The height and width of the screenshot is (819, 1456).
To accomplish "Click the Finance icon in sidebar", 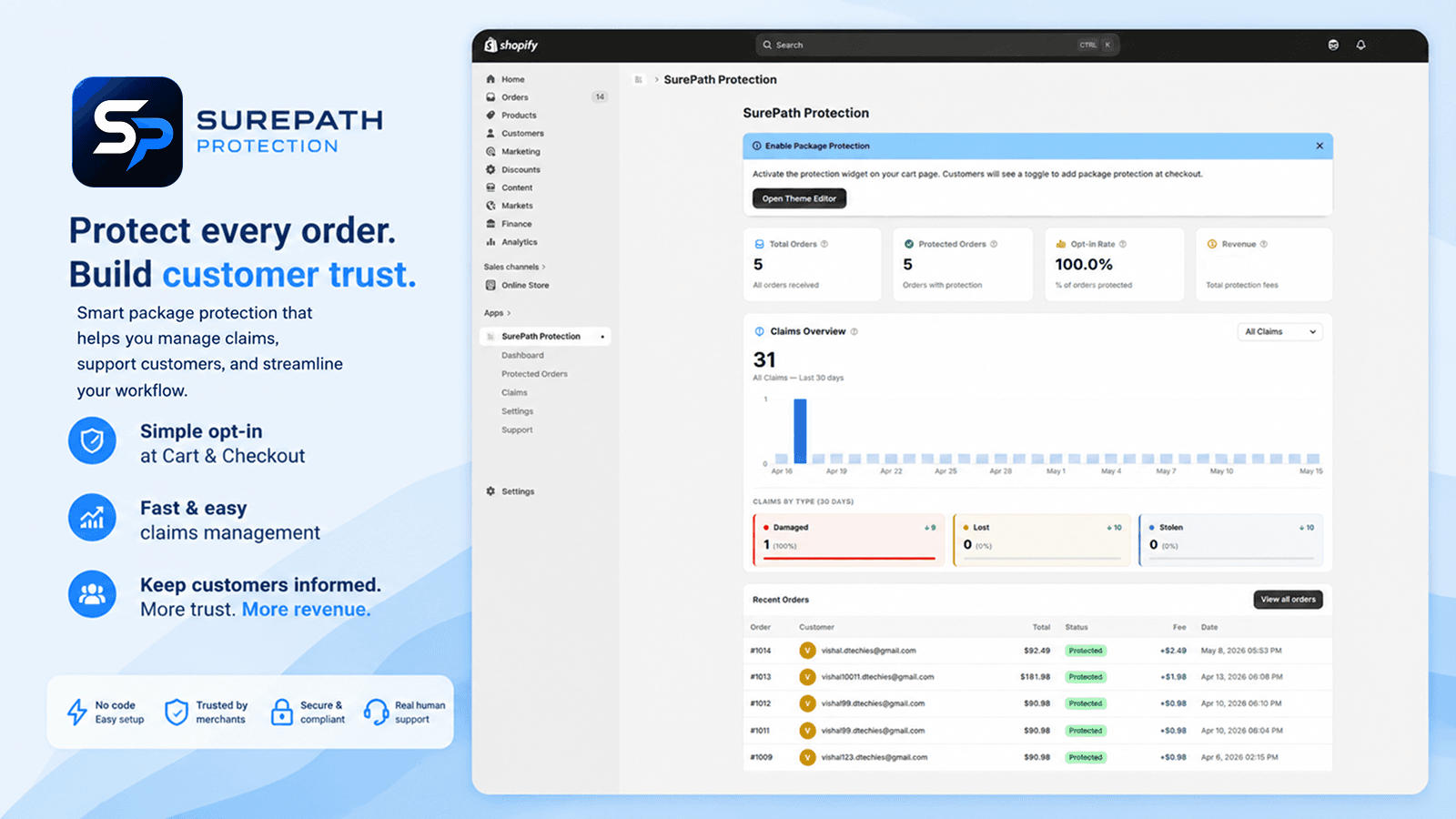I will (x=490, y=224).
